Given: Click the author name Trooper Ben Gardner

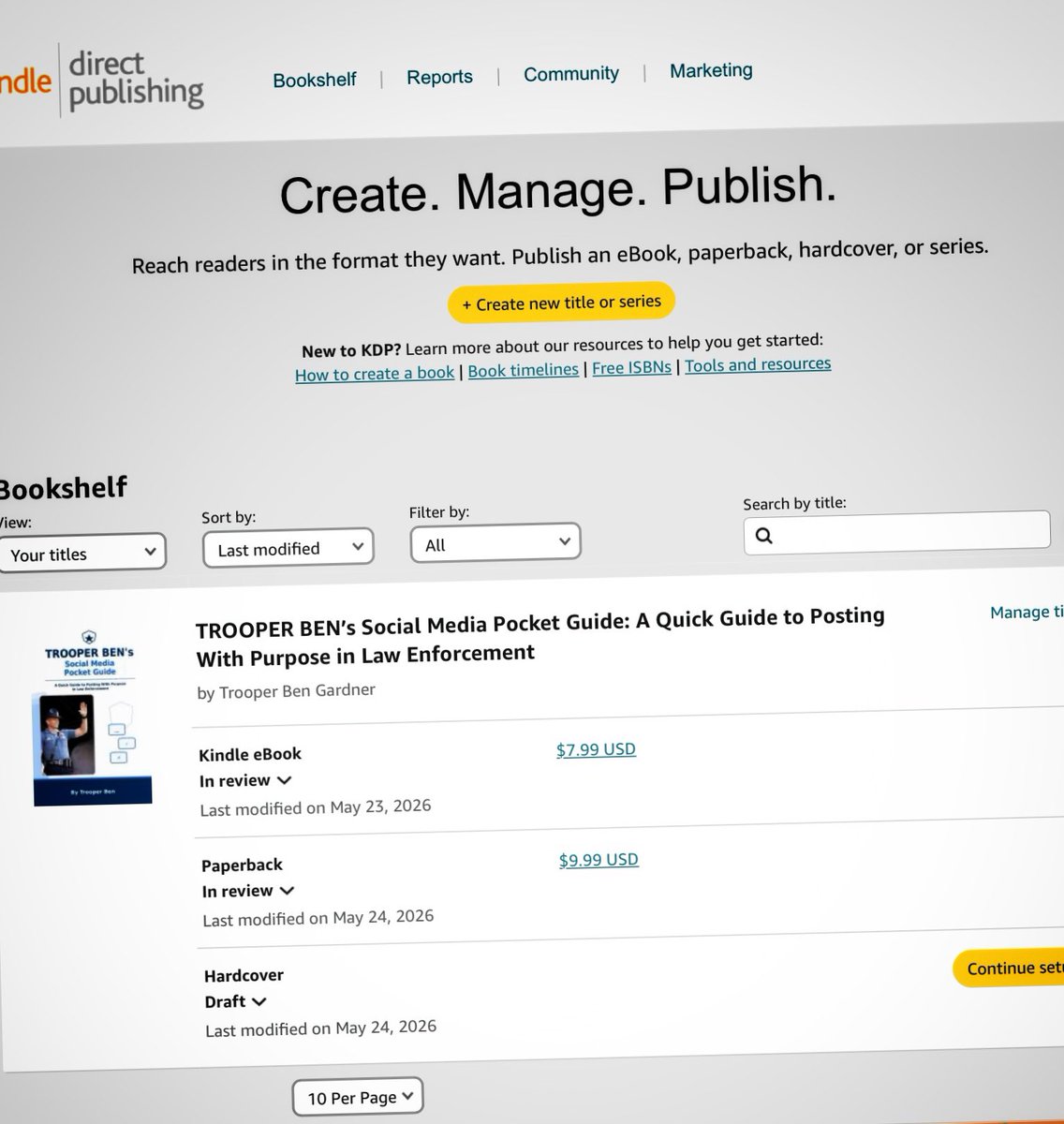Looking at the screenshot, I should pos(297,691).
